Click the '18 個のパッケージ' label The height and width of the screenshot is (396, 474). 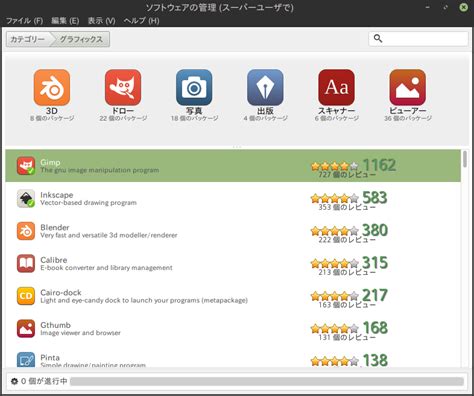pos(194,118)
